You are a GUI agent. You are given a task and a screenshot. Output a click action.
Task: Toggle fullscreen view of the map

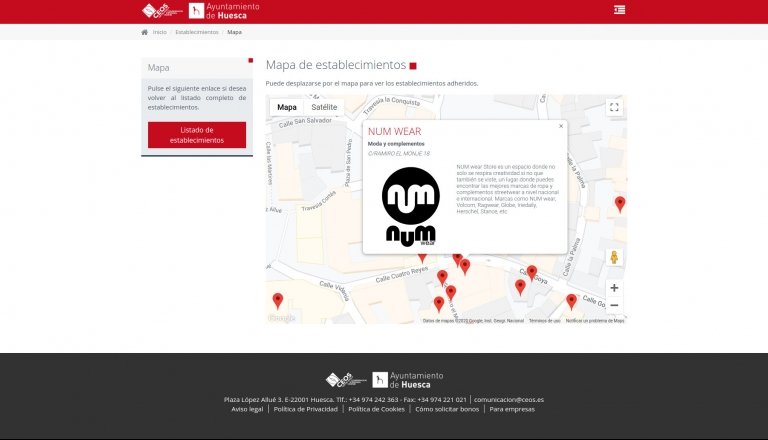(614, 107)
